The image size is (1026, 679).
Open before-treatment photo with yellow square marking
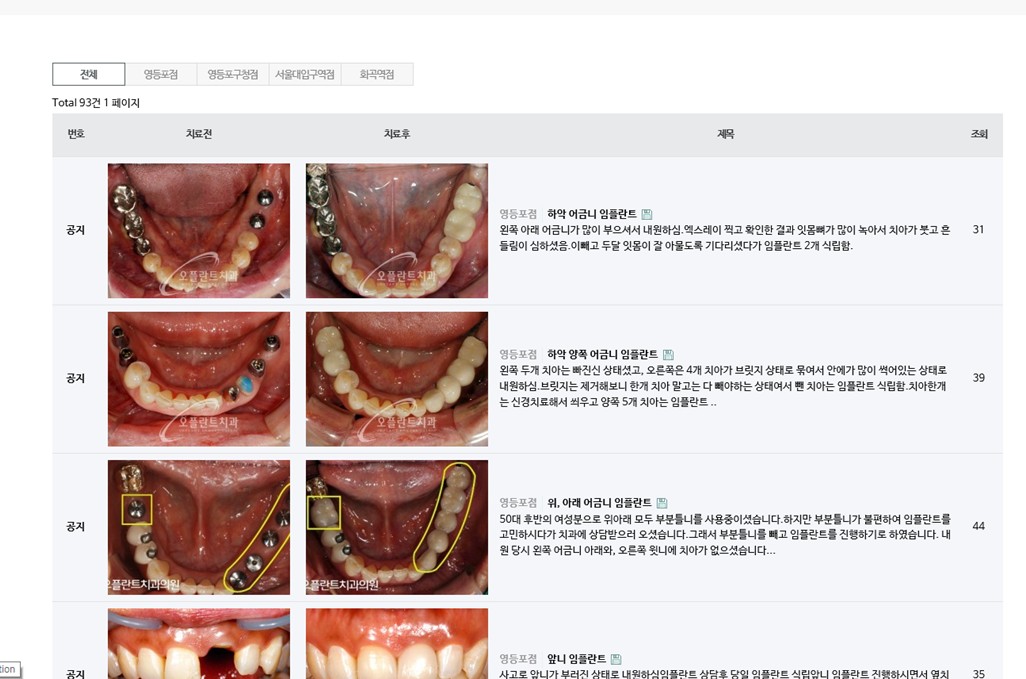click(199, 526)
